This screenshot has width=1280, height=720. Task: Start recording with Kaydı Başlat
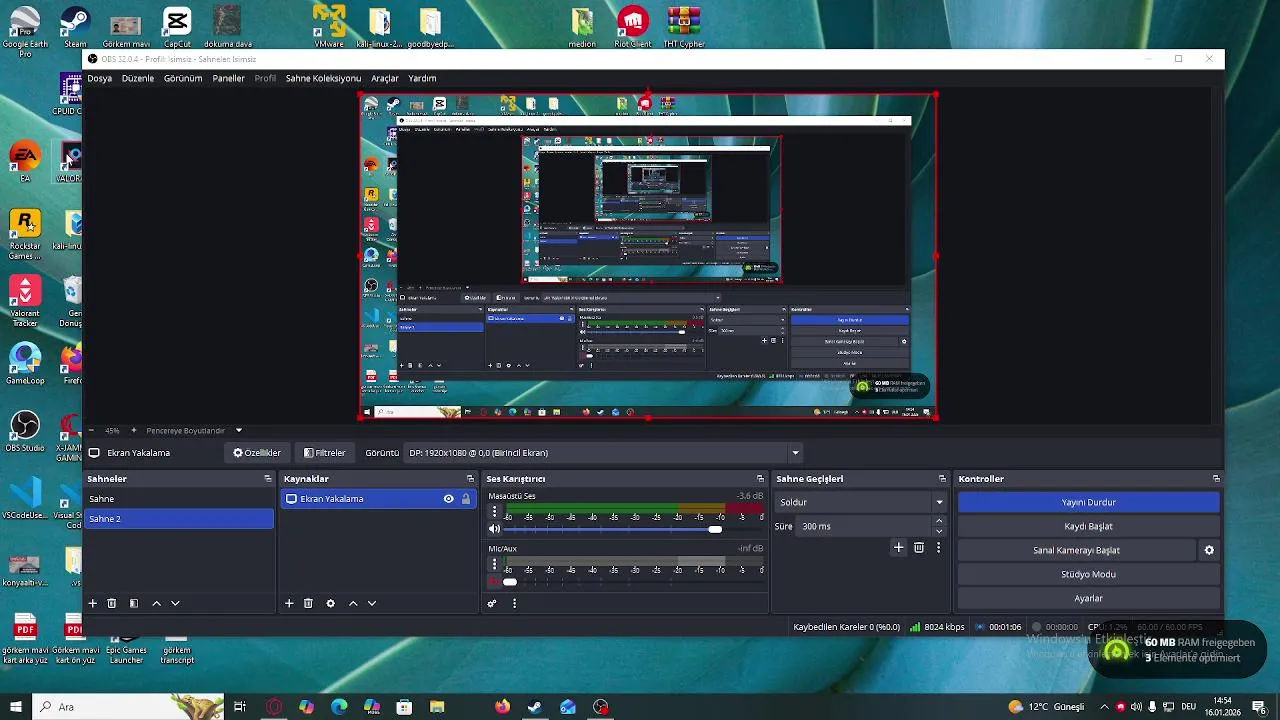[x=1088, y=526]
